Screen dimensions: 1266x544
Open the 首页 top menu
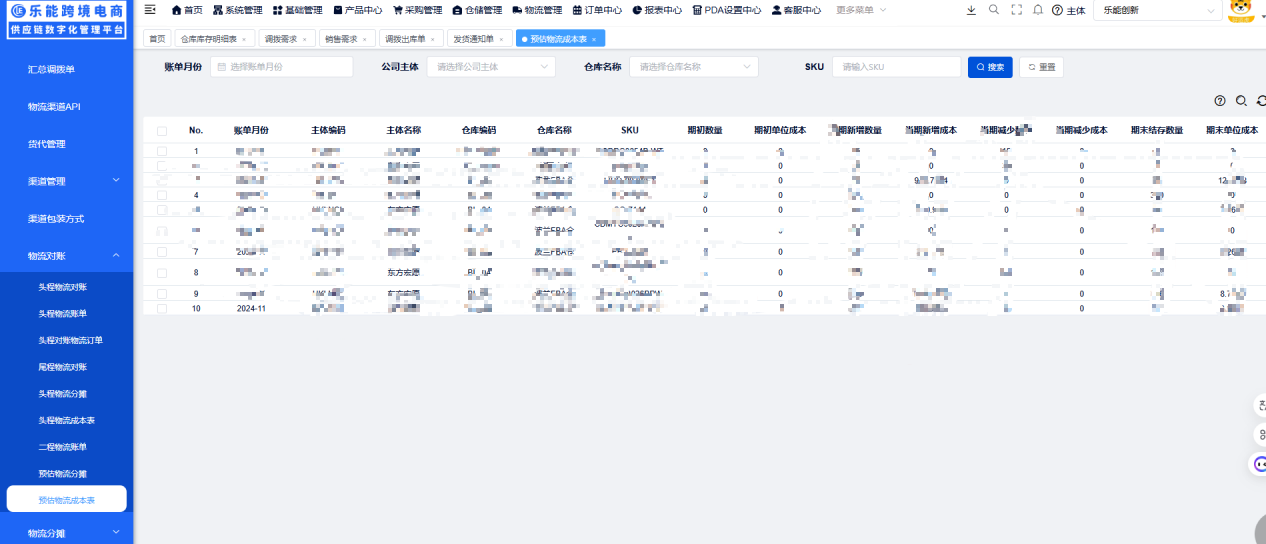click(187, 10)
